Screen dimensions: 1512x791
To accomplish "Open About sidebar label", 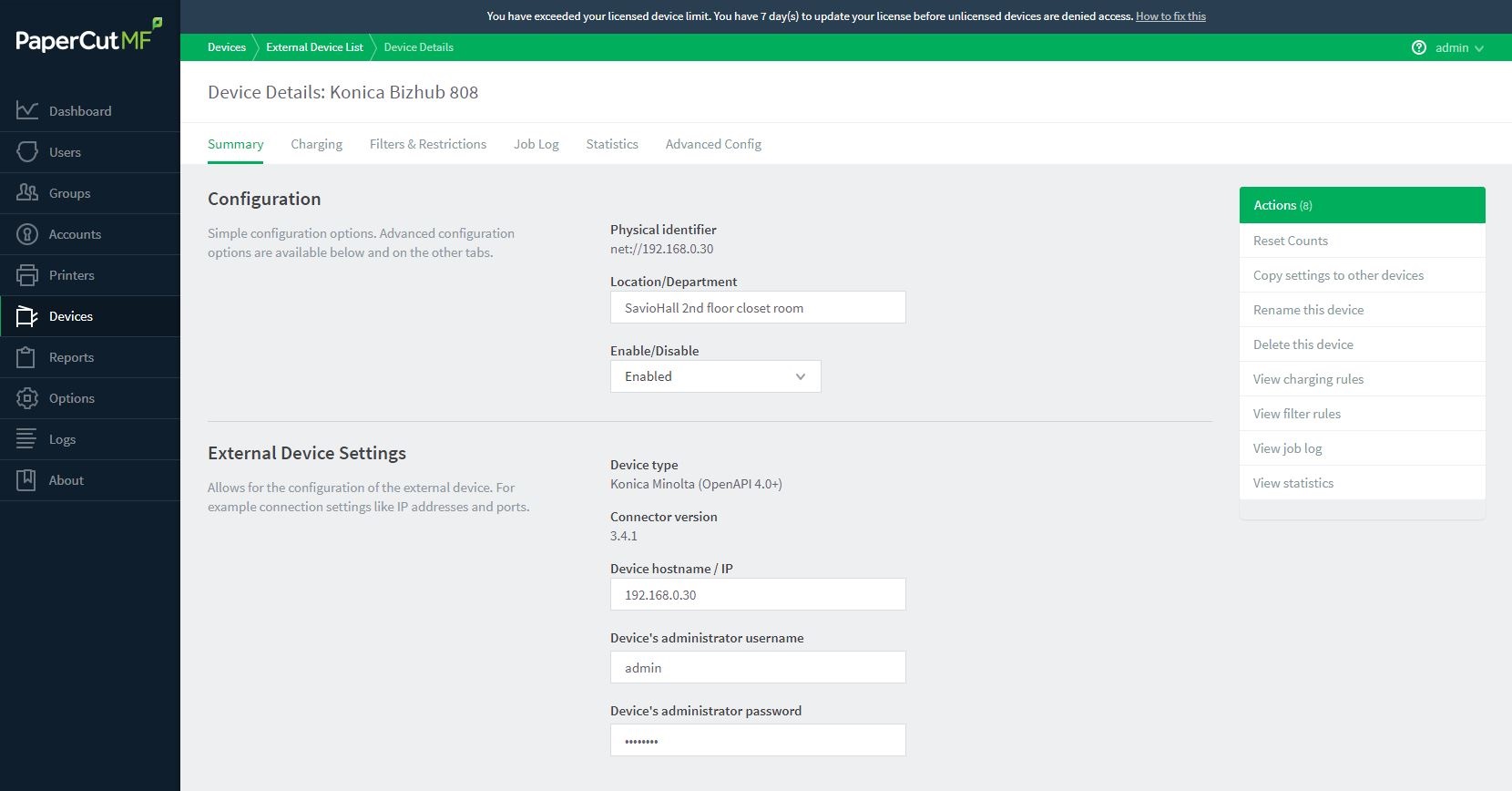I will pos(66,480).
